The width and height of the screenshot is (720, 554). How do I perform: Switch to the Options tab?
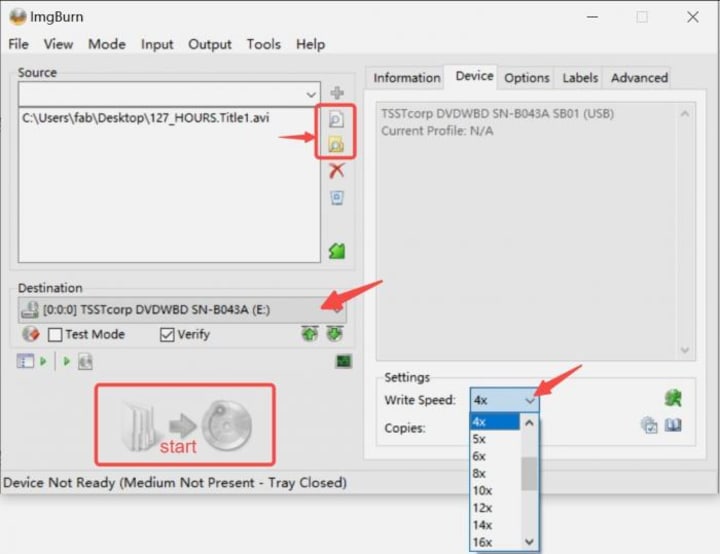(x=527, y=78)
